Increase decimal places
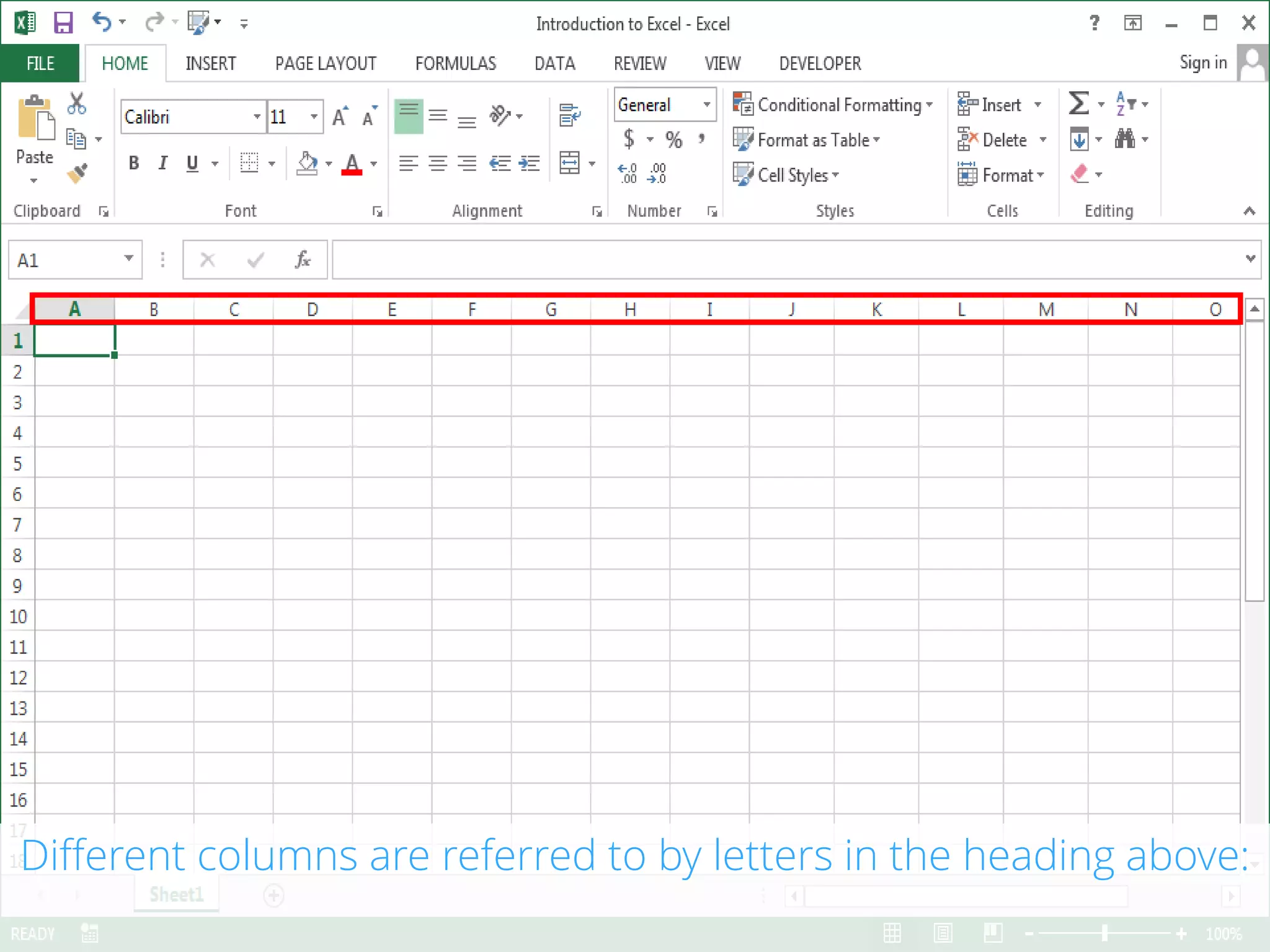 pos(628,174)
